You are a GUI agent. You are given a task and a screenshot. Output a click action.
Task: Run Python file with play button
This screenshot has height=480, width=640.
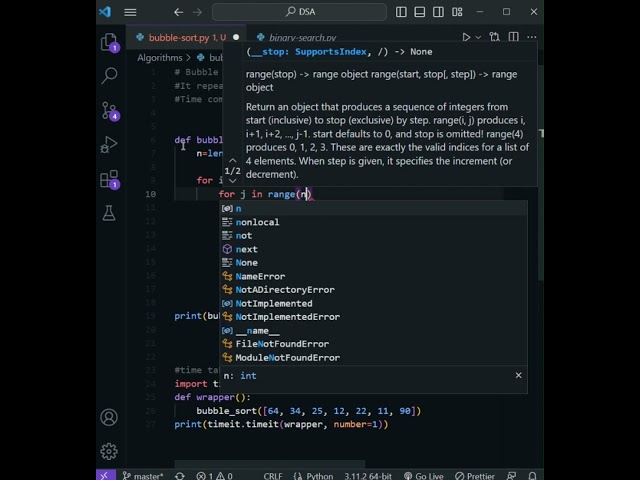tap(466, 37)
